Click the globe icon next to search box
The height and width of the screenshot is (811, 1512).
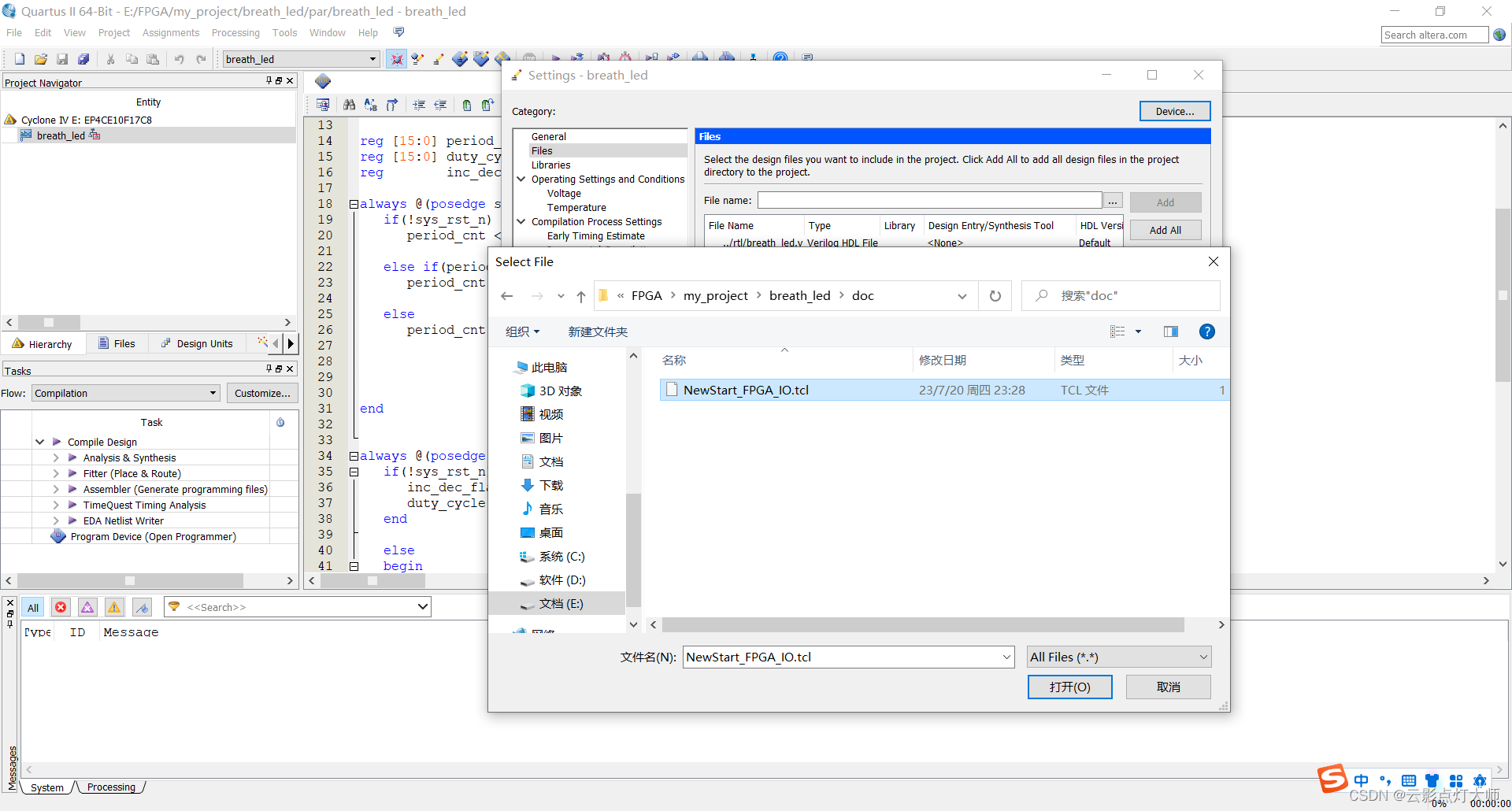point(1499,35)
